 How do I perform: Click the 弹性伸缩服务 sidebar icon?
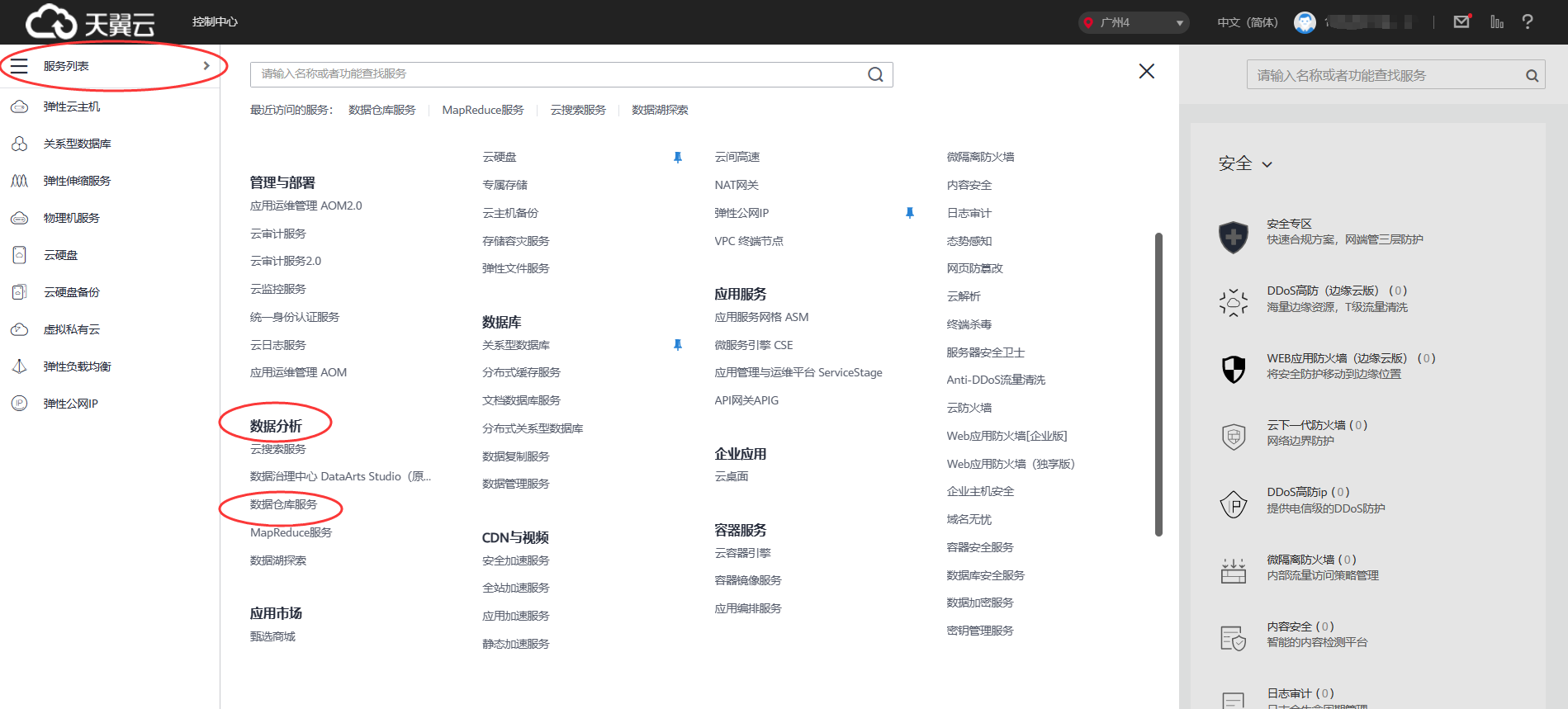(x=20, y=181)
